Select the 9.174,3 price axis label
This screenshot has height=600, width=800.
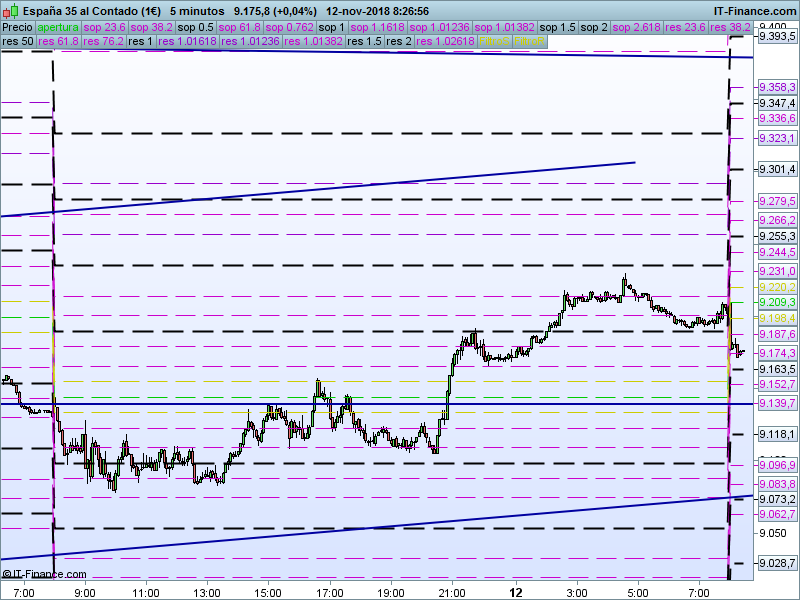click(777, 353)
